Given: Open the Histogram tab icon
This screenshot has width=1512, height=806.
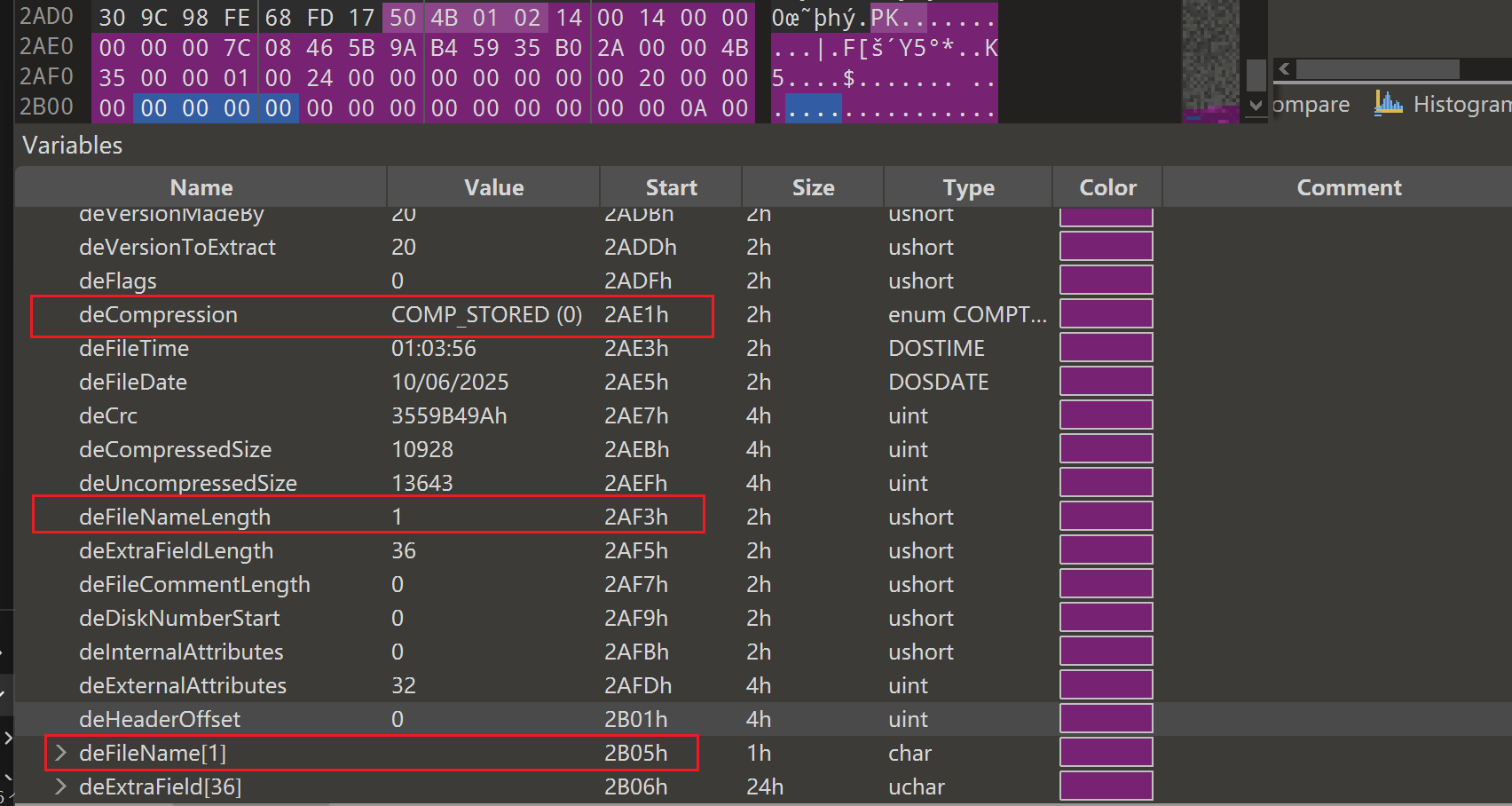Looking at the screenshot, I should pos(1389,104).
